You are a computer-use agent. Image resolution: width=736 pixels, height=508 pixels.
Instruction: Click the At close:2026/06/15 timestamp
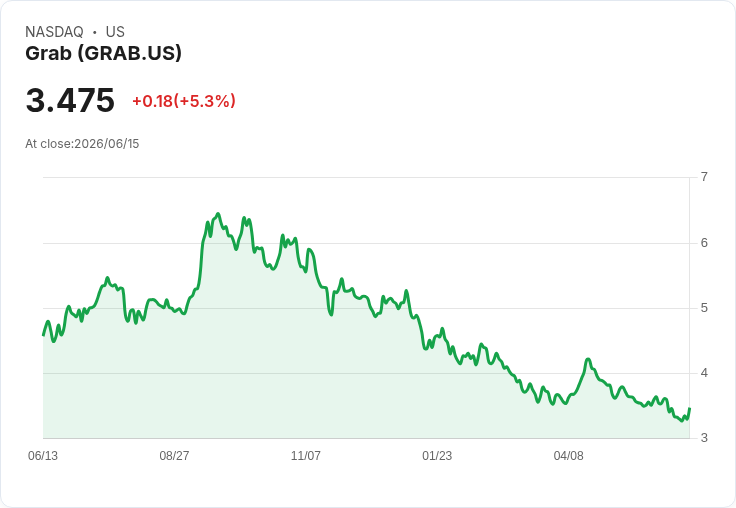point(82,144)
